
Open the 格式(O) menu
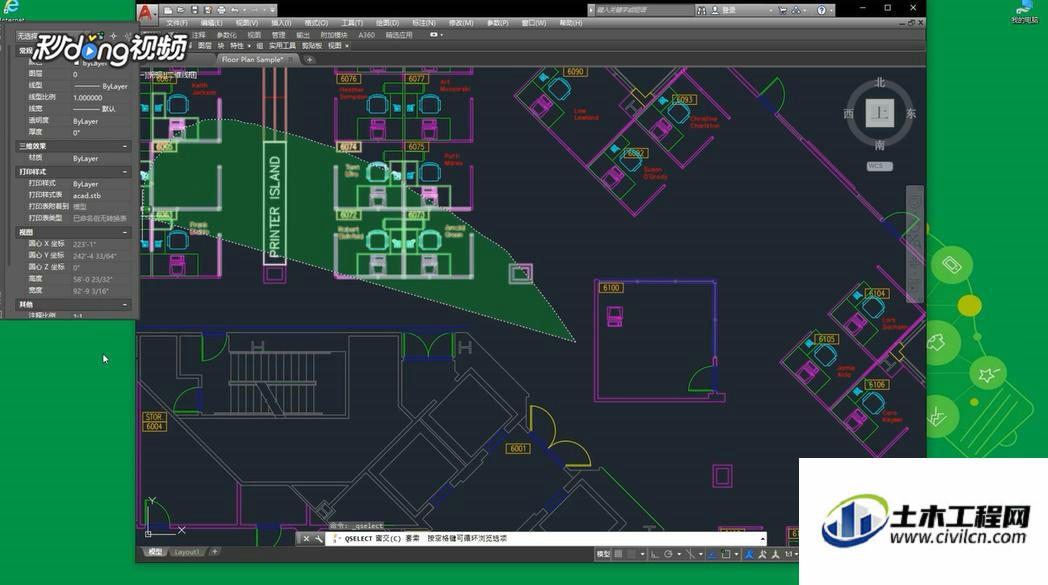click(316, 23)
